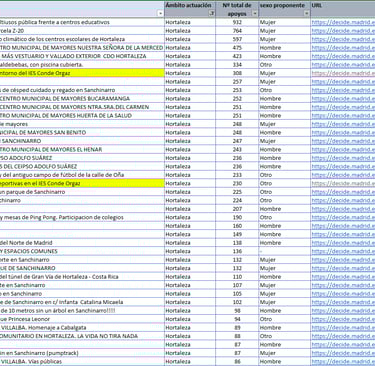Follow the URL link in the 190 apoyos row

(x=343, y=218)
